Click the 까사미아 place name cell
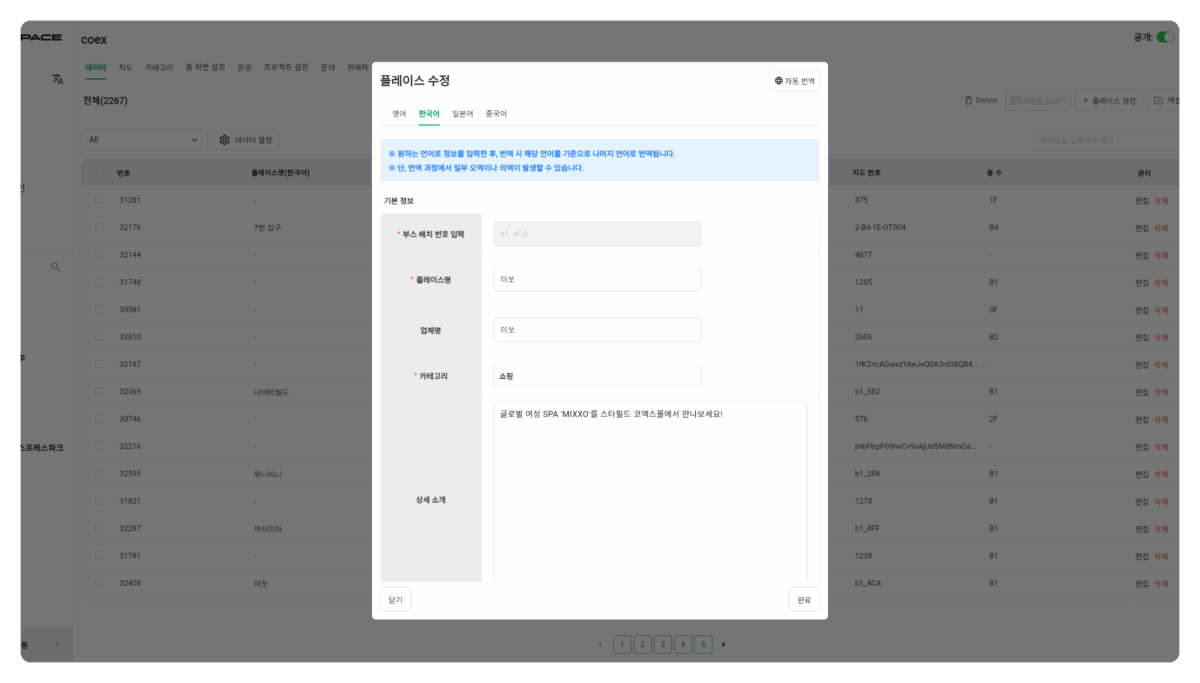Image resolution: width=1200 pixels, height=683 pixels. point(268,529)
